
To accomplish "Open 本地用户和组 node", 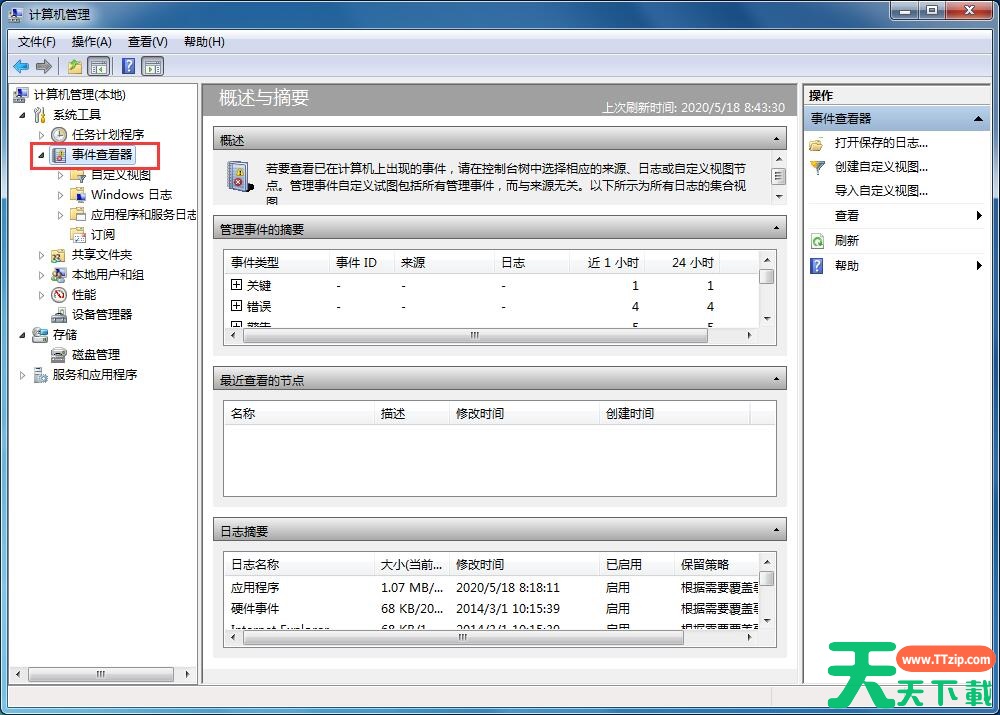I will coord(107,275).
